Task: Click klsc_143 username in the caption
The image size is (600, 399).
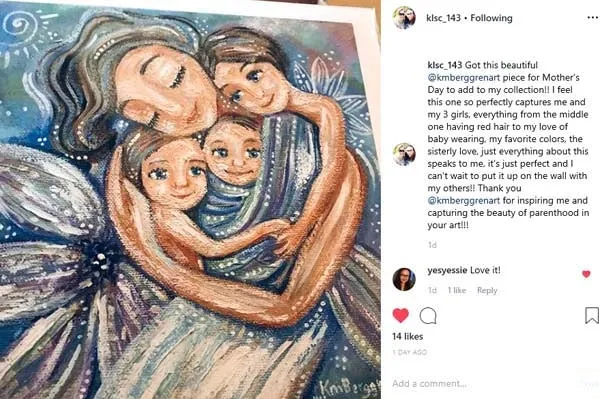Action: coord(445,65)
